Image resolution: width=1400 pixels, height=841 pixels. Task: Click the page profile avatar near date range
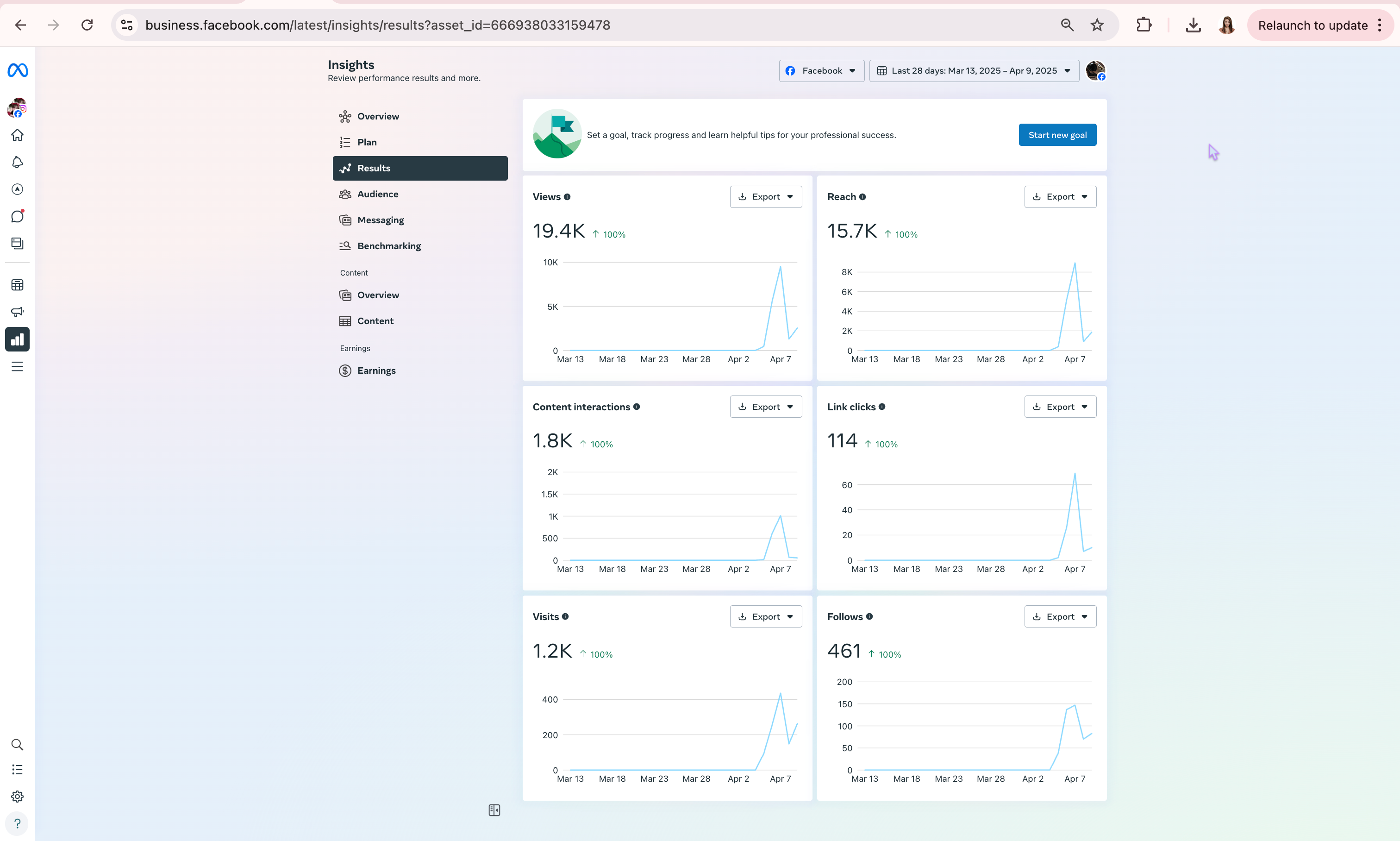1095,71
